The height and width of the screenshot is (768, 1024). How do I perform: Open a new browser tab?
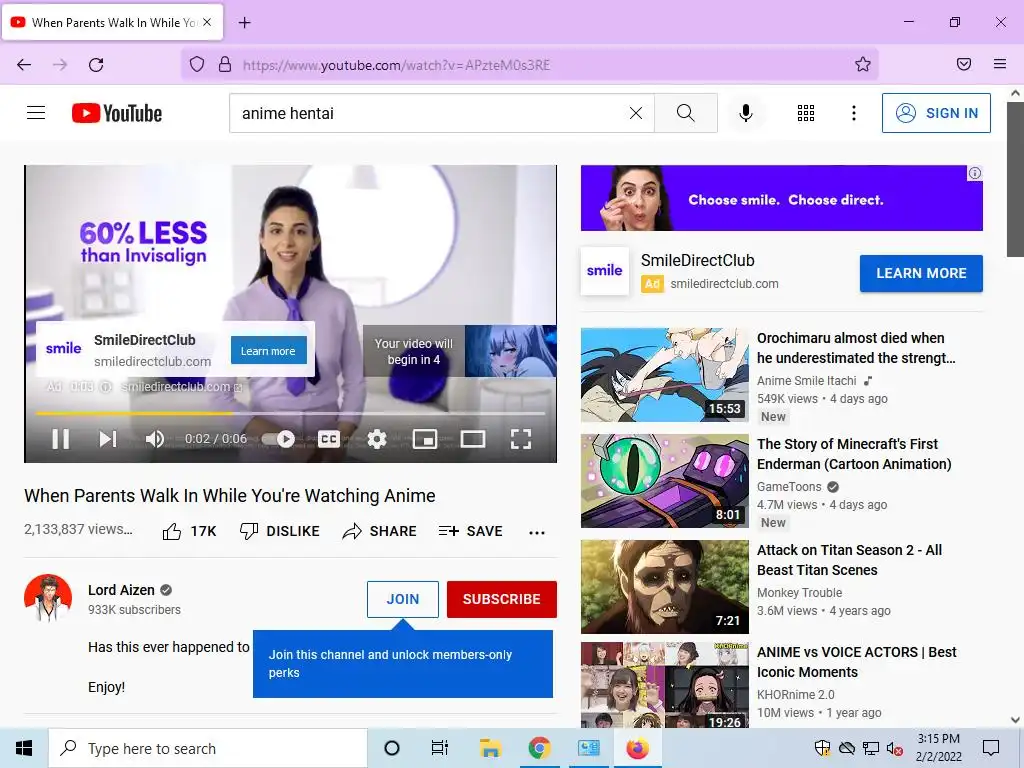click(x=244, y=23)
